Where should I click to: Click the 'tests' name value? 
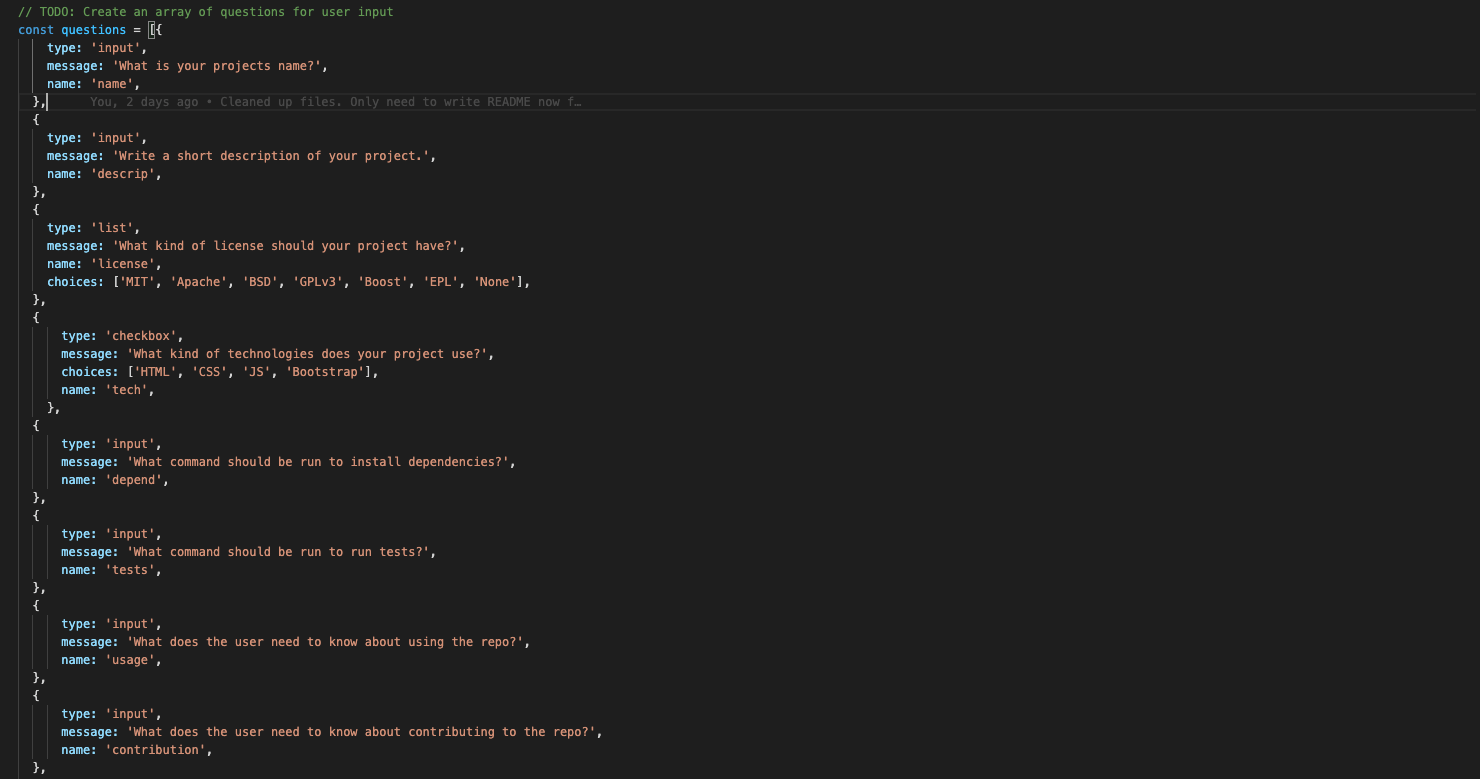(131, 569)
